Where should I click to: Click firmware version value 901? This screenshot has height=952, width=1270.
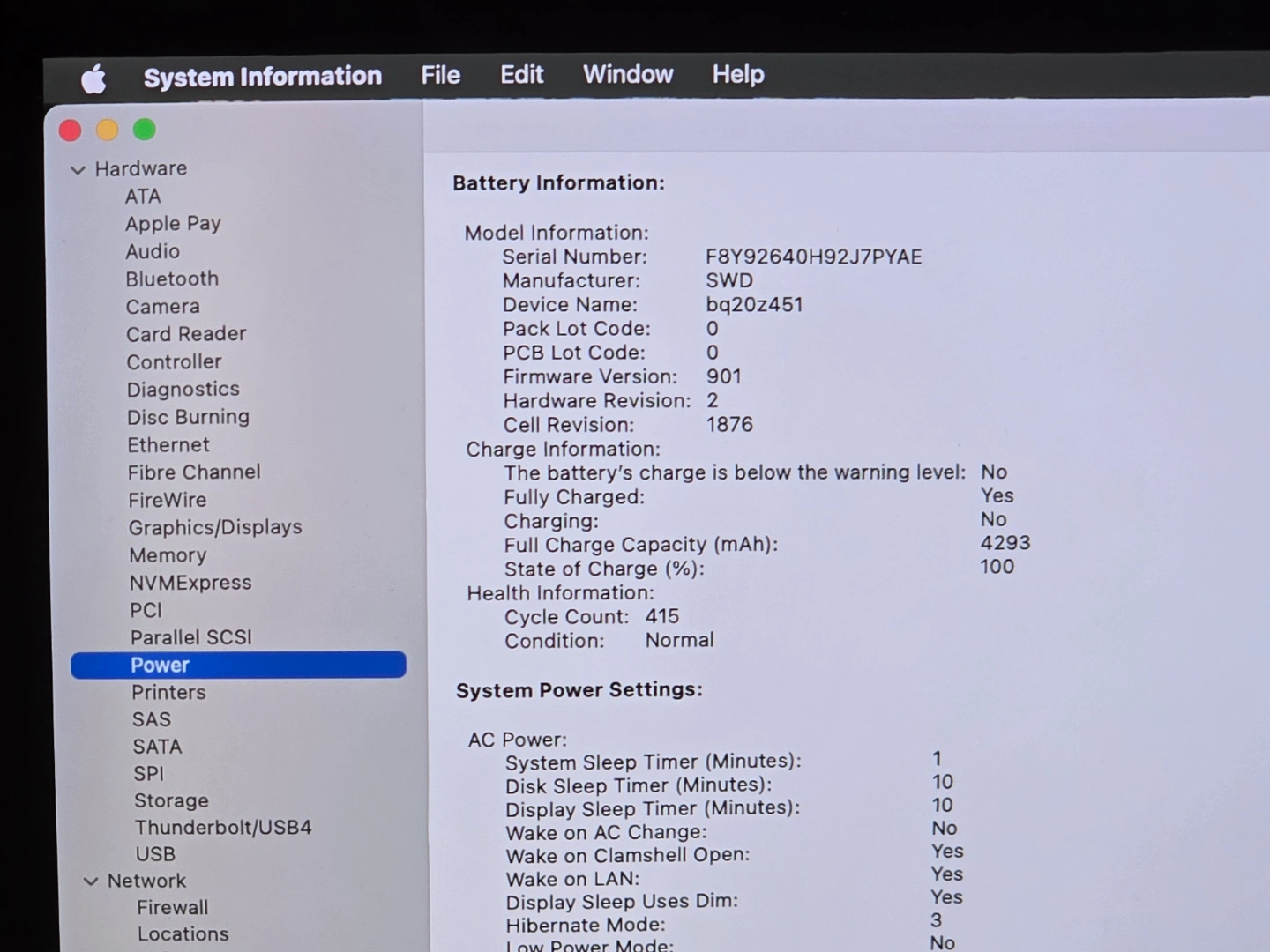(724, 376)
